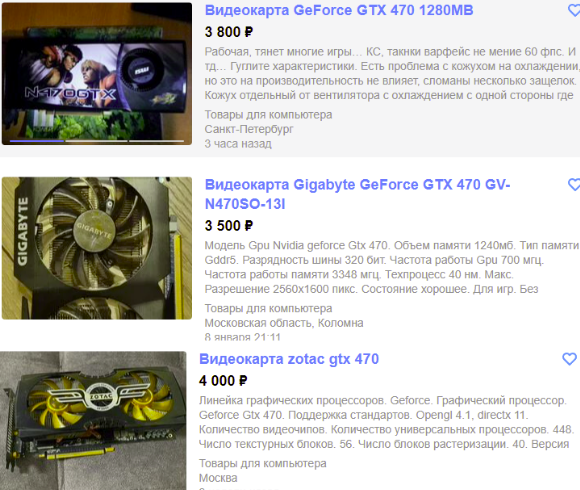Click heart icon on zotac gtx 470 listing
The width and height of the screenshot is (580, 490).
pyautogui.click(x=569, y=359)
